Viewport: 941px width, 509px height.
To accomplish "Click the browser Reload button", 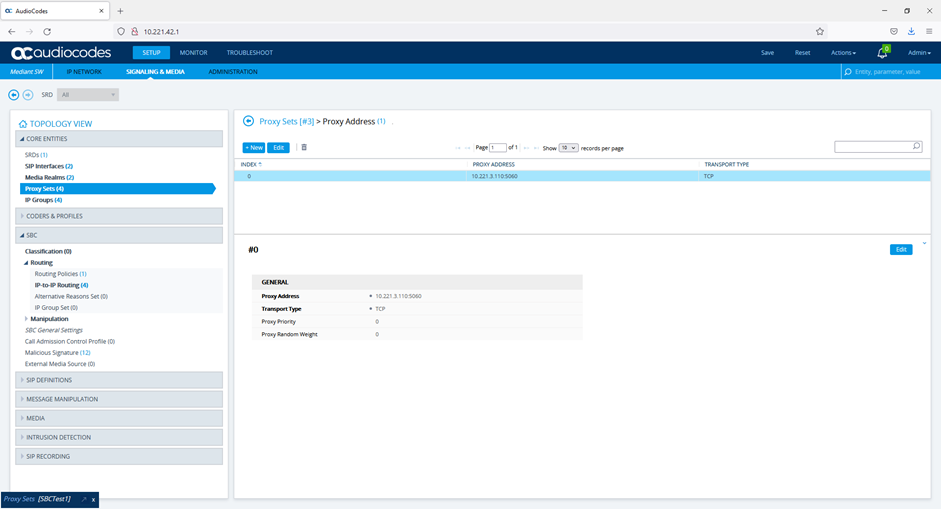I will tap(47, 31).
